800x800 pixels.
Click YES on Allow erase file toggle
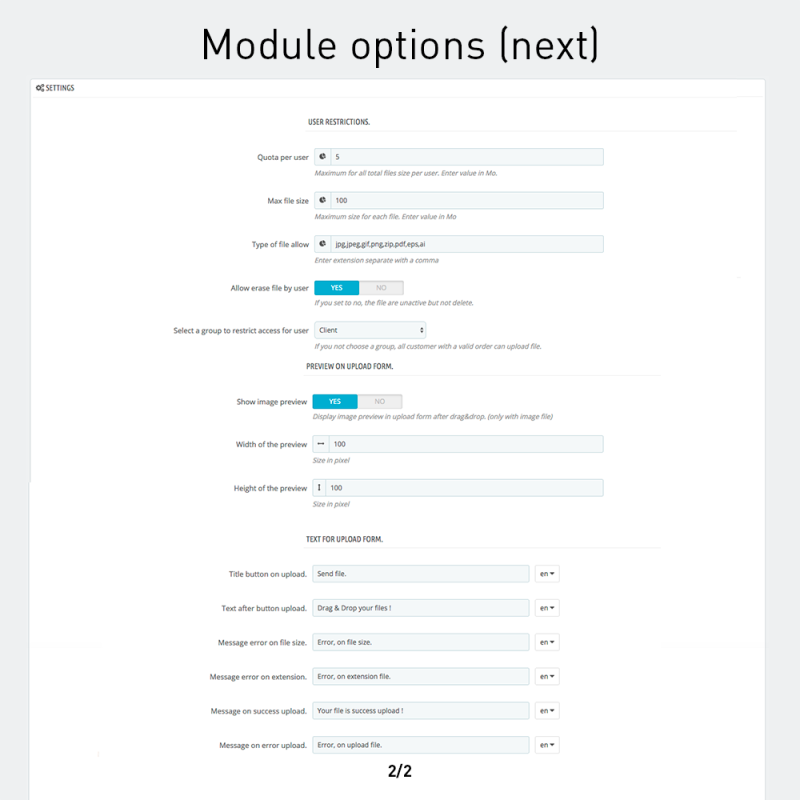click(337, 287)
